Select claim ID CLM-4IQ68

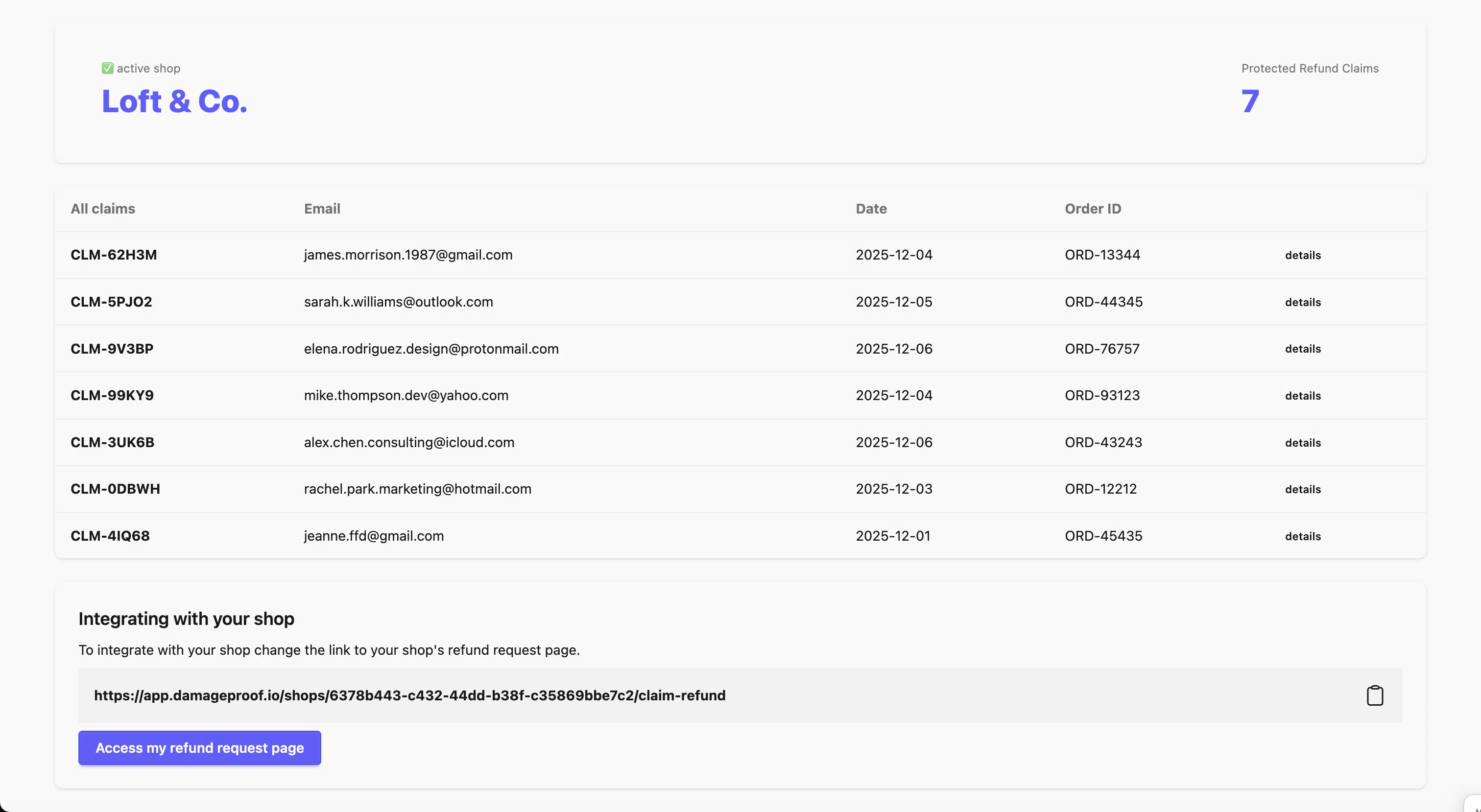110,536
